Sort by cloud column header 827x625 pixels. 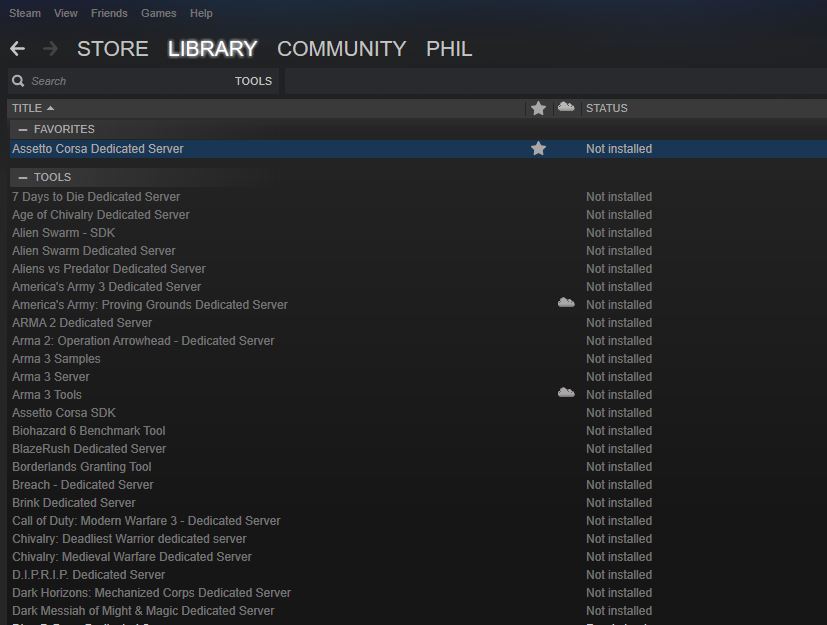point(566,107)
